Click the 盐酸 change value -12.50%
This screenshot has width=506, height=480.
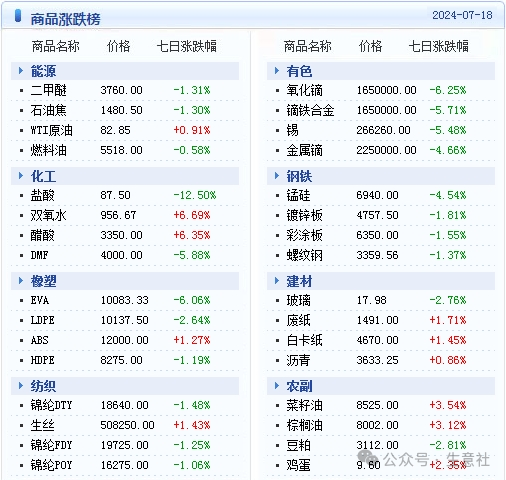(x=195, y=195)
